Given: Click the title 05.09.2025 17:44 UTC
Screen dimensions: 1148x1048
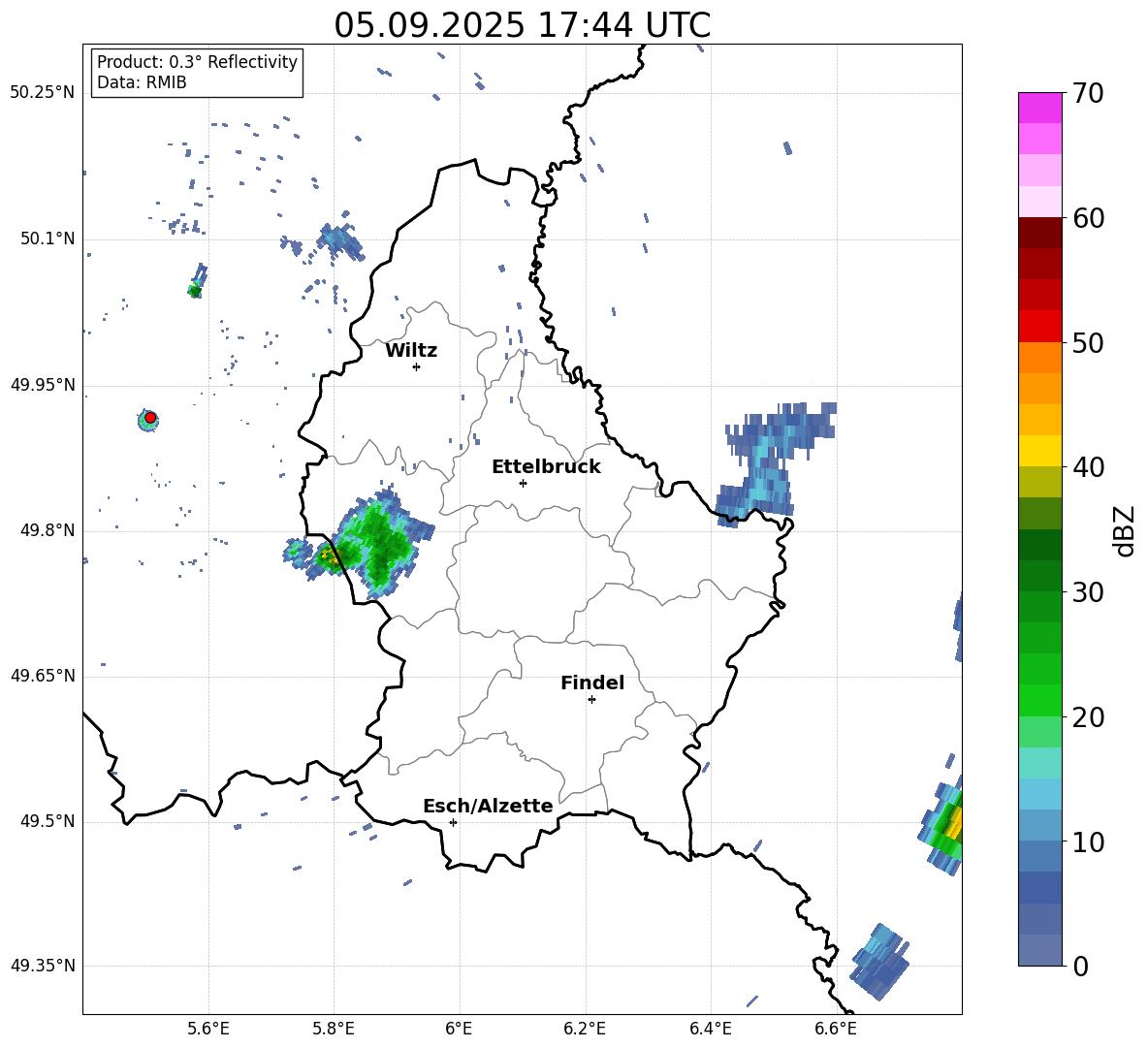Looking at the screenshot, I should [x=522, y=25].
